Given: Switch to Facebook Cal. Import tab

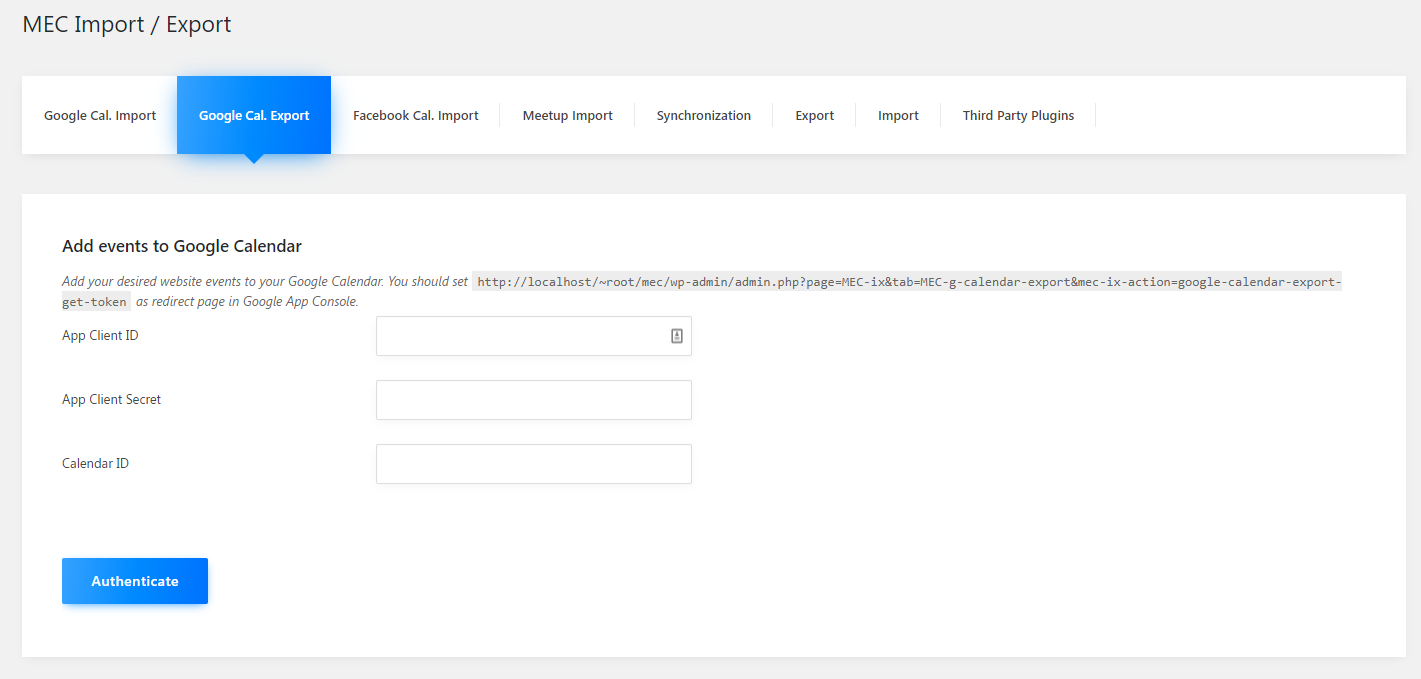Looking at the screenshot, I should (x=416, y=115).
